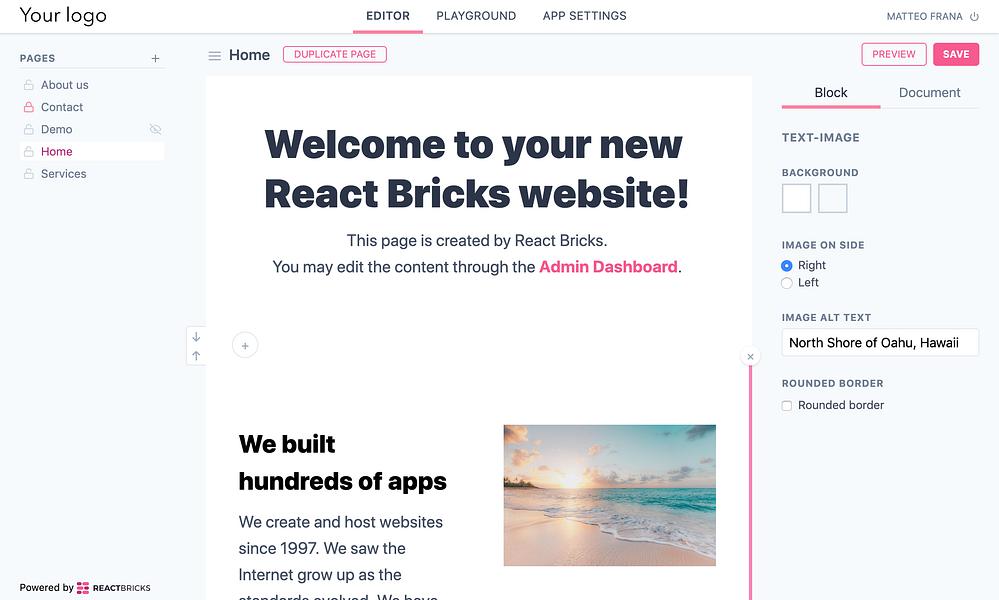Save the page with Save button
This screenshot has width=999, height=600.
956,54
